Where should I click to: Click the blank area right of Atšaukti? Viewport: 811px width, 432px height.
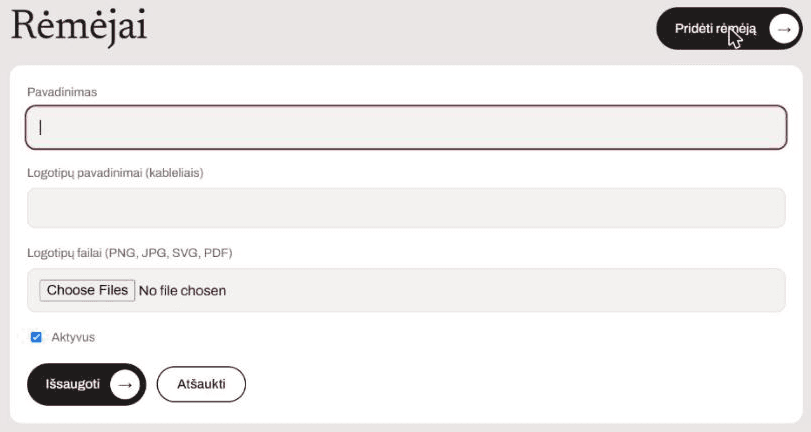(x=517, y=384)
